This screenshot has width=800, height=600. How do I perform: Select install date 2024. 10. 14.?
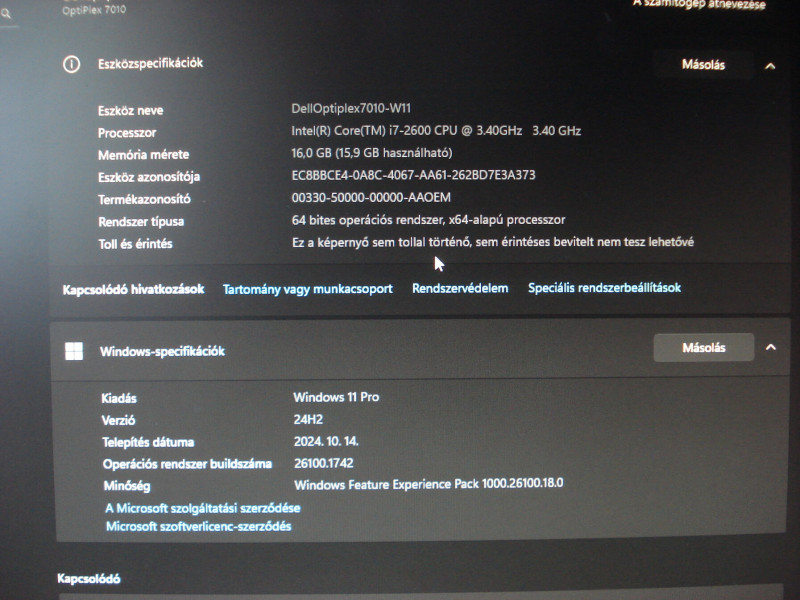[x=326, y=441]
